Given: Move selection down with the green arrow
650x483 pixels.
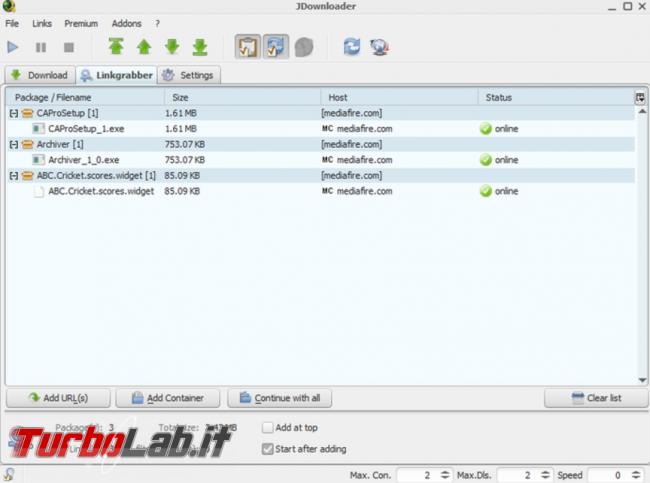Looking at the screenshot, I should point(172,47).
